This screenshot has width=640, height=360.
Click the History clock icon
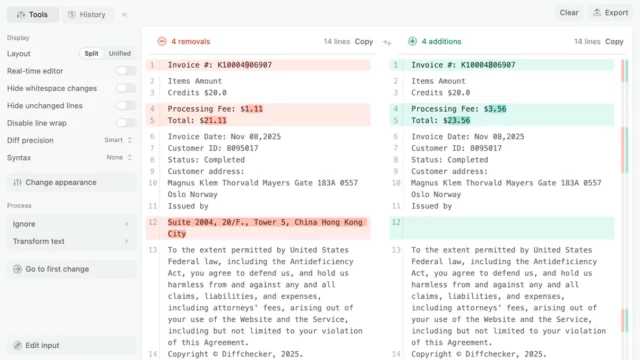(72, 15)
